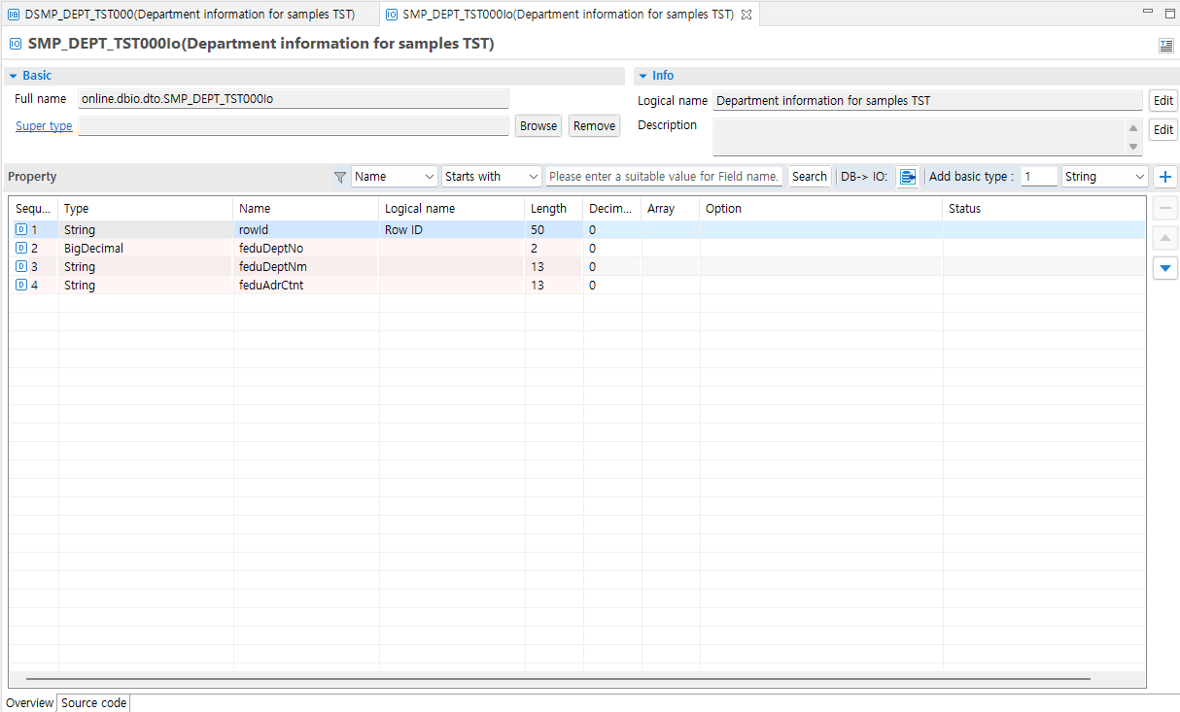Click the Field name search input box
The image size is (1180, 712).
point(664,177)
